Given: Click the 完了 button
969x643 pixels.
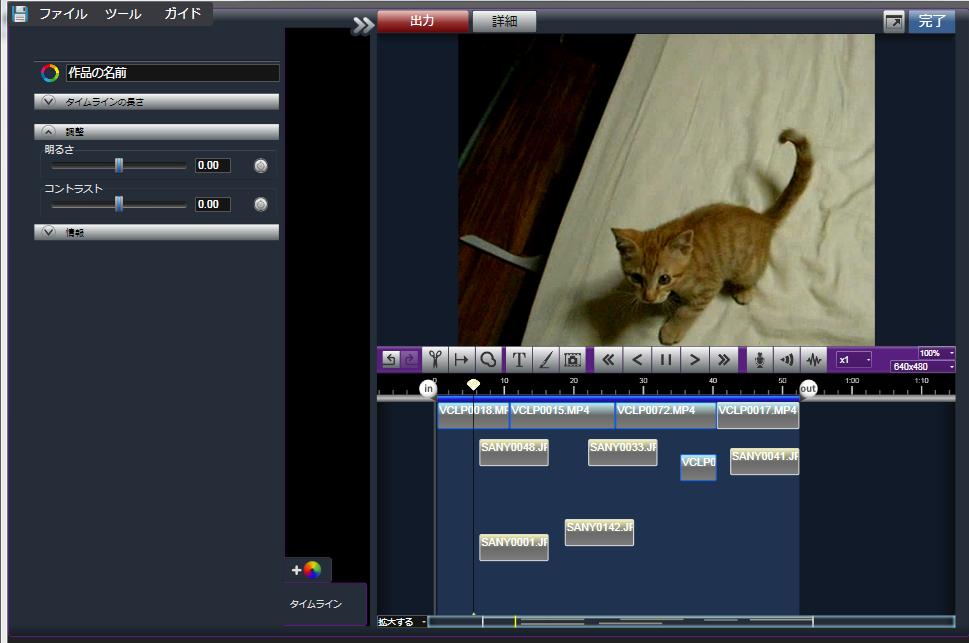Looking at the screenshot, I should click(931, 21).
